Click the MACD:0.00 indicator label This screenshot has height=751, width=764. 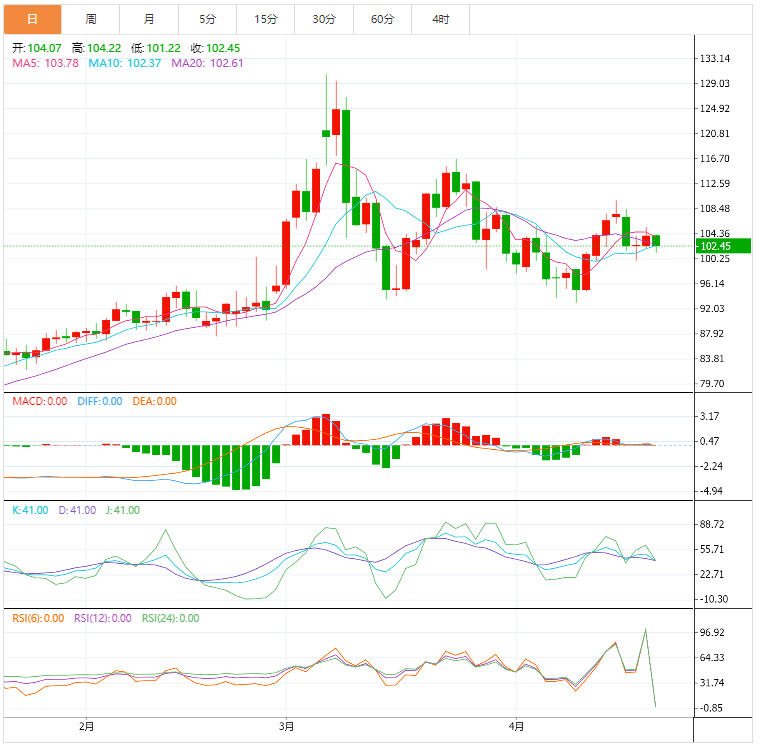(x=40, y=402)
